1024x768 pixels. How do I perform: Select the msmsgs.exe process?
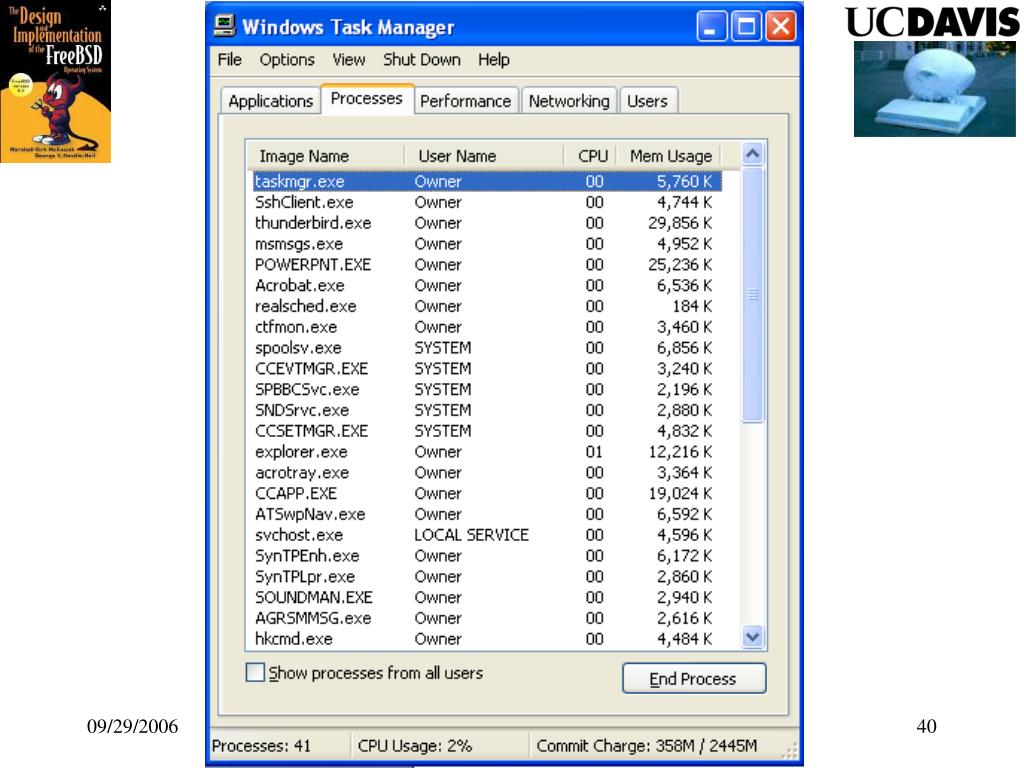(487, 244)
